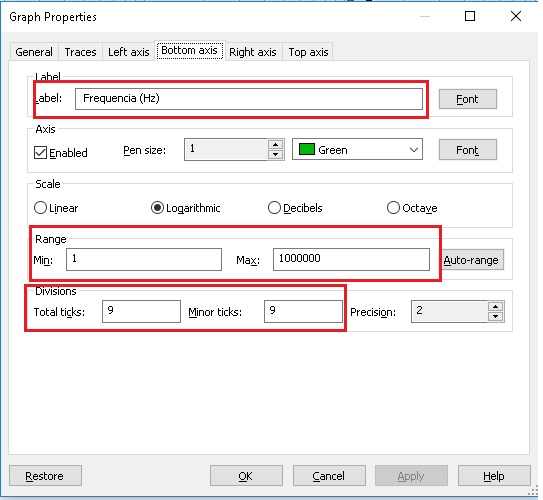543x500 pixels.
Task: Select the Linear scale option
Action: pos(40,208)
